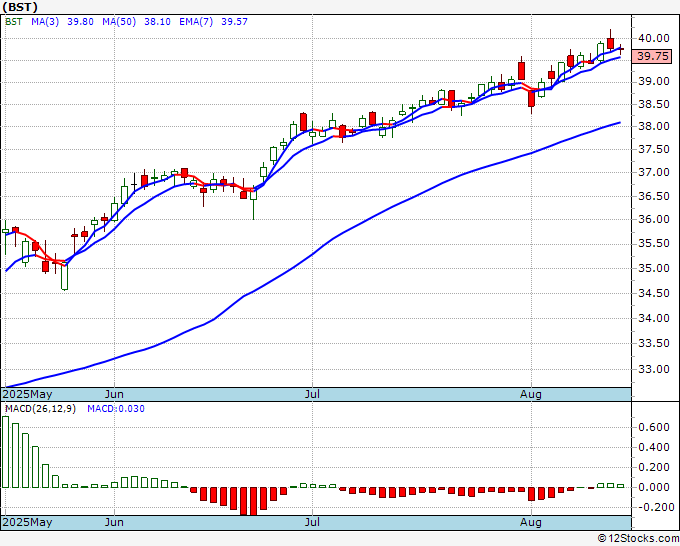Click the 34.00 price axis label
The width and height of the screenshot is (680, 546).
(x=654, y=318)
